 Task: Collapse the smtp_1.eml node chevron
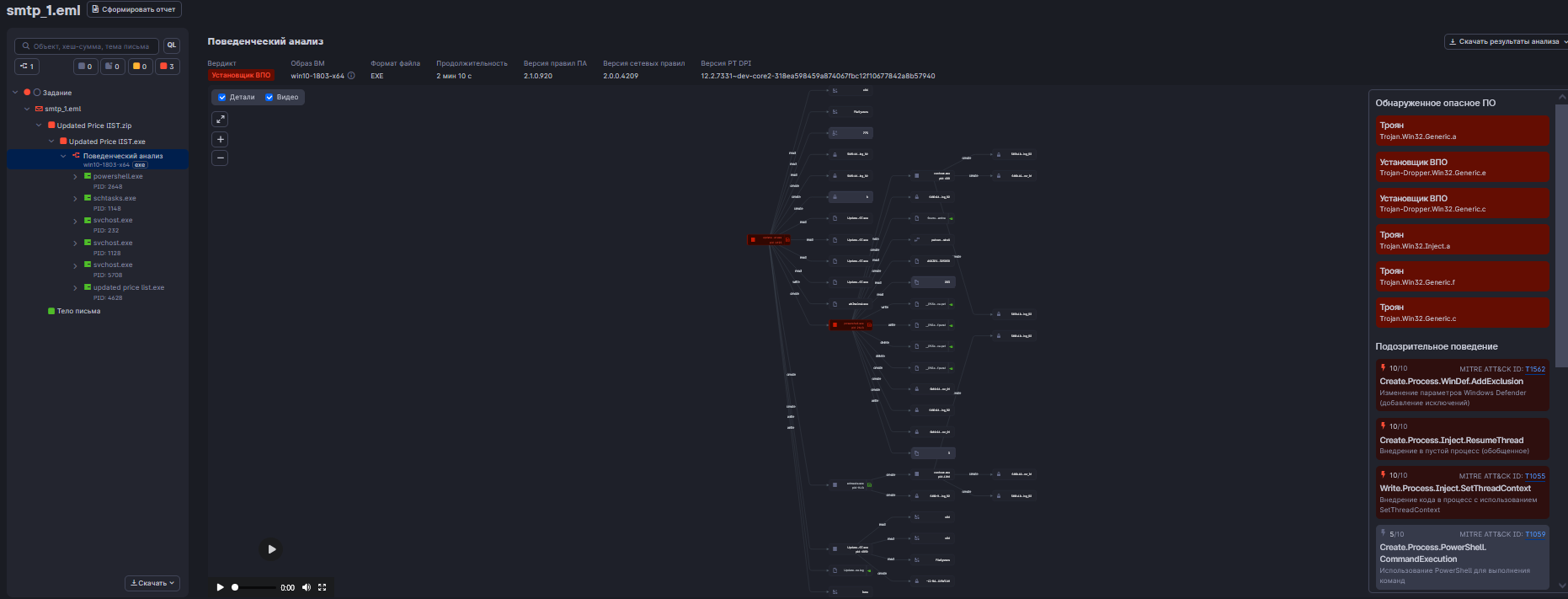pos(27,109)
